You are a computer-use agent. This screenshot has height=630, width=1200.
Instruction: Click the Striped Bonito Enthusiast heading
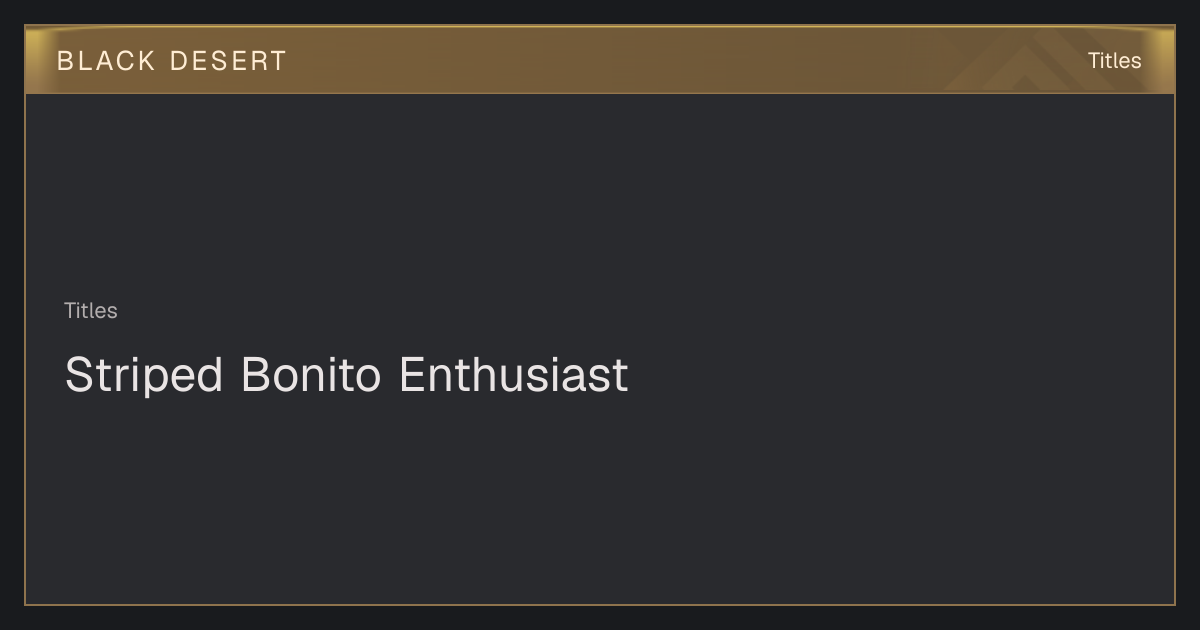click(x=346, y=376)
